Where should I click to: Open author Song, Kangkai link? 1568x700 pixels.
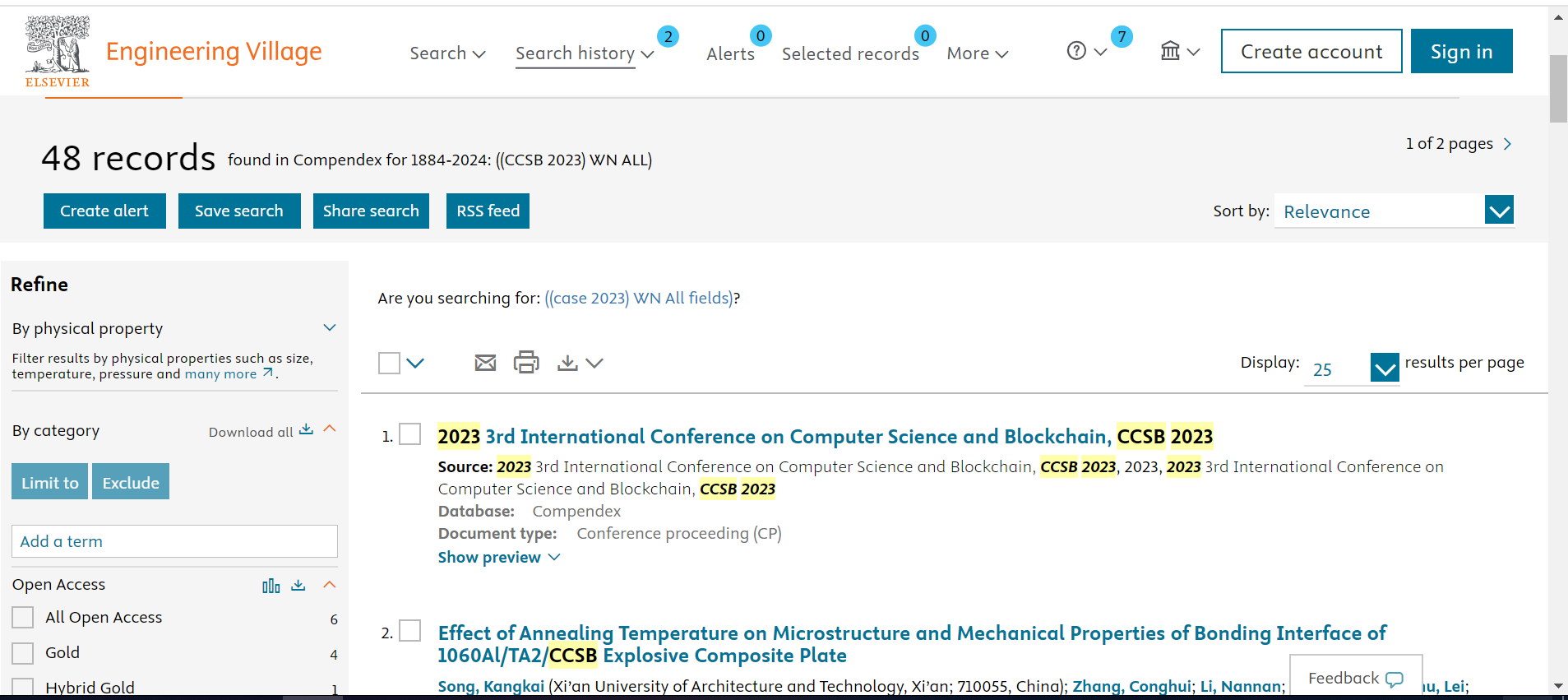pos(491,687)
